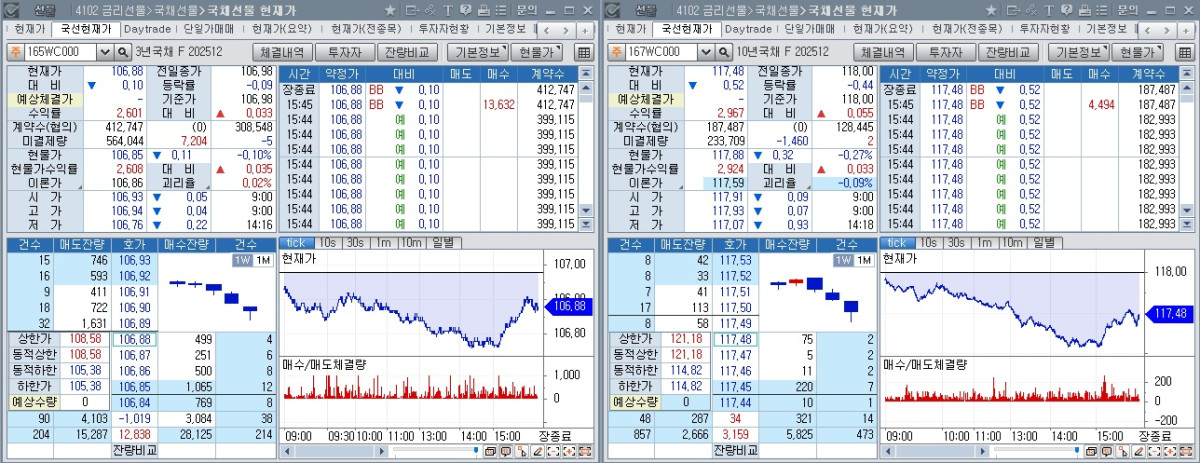Open 현물가 dropdown button in right window
Viewport: 1200px width, 463px height.
1137,52
